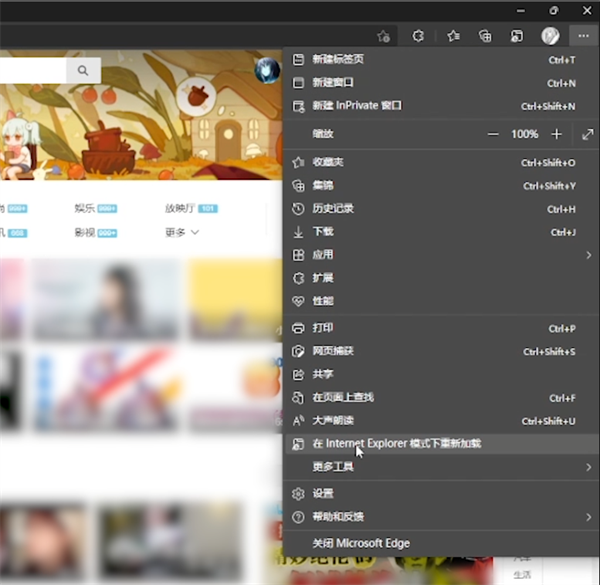Choose 共享 in the menu
Screen dimensions: 600x585
pos(441,375)
